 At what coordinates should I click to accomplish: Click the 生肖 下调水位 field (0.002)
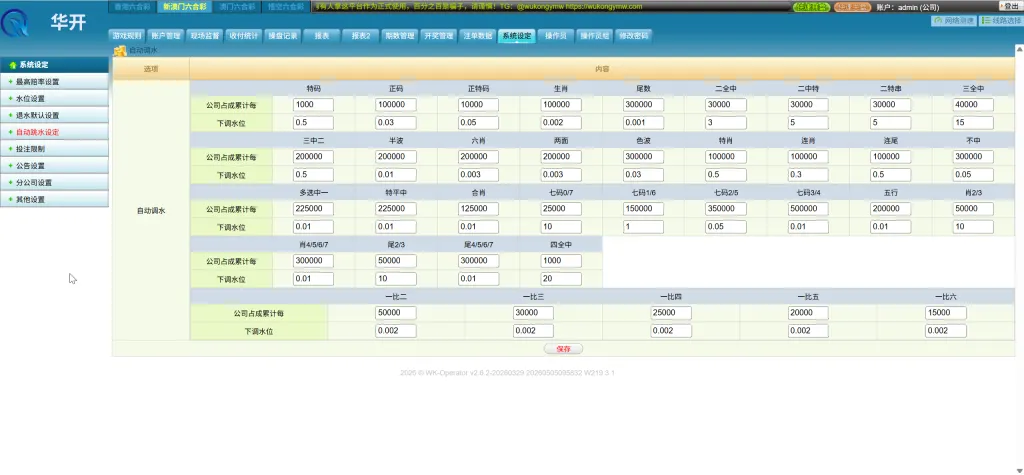point(561,123)
